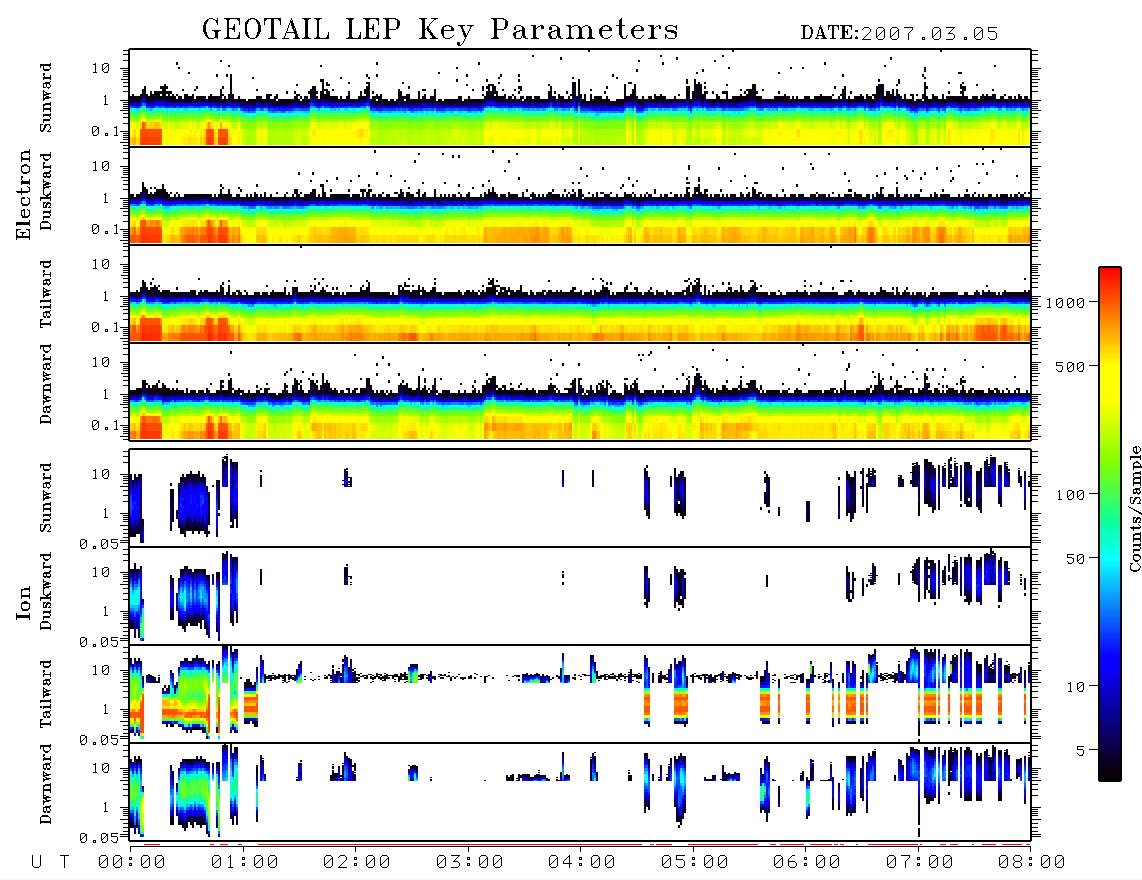1142x880 pixels.
Task: Click the Electron "Dawnward" panel label
Action: point(46,385)
